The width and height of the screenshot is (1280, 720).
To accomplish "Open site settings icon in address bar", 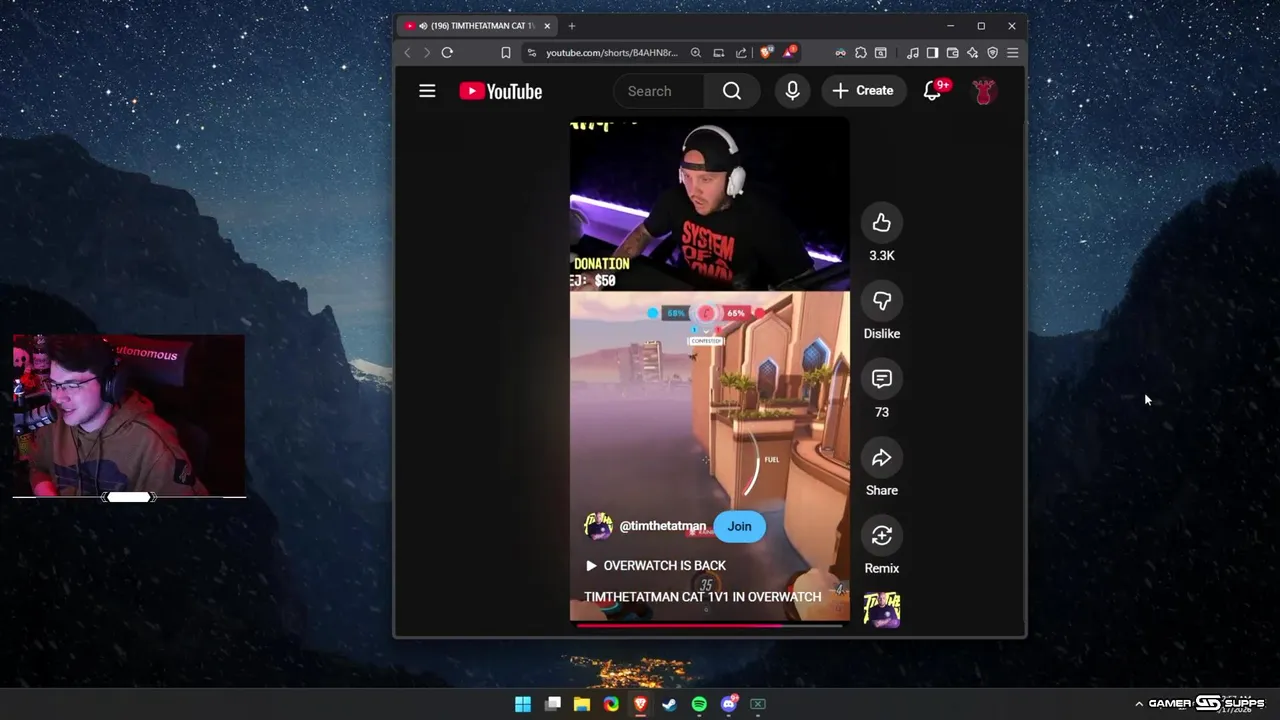I will pos(532,53).
